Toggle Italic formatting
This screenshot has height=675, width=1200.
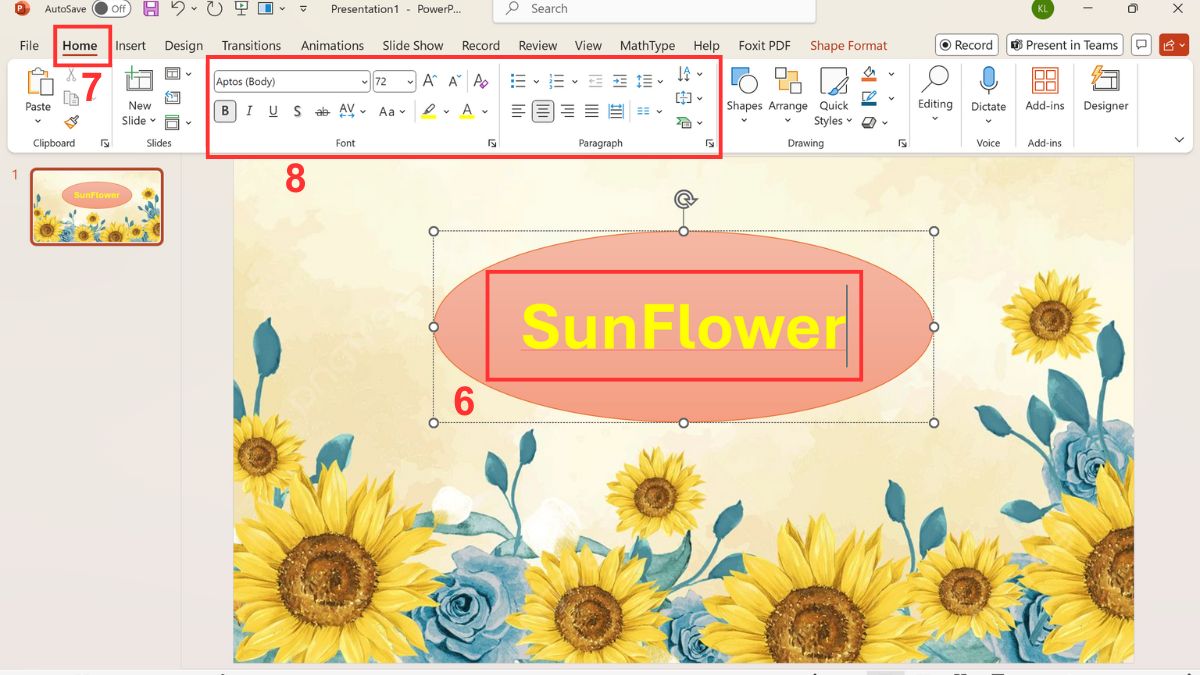tap(249, 111)
